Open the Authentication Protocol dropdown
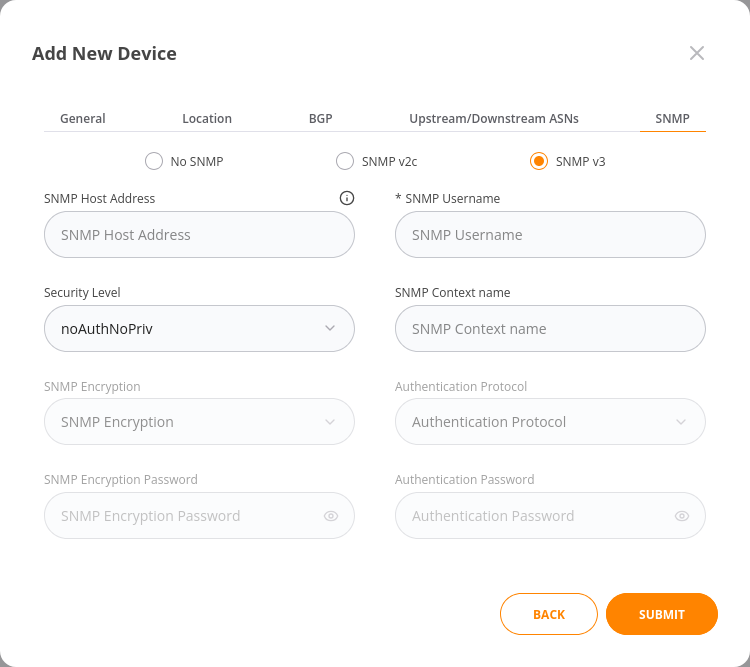Image resolution: width=750 pixels, height=667 pixels. (550, 422)
